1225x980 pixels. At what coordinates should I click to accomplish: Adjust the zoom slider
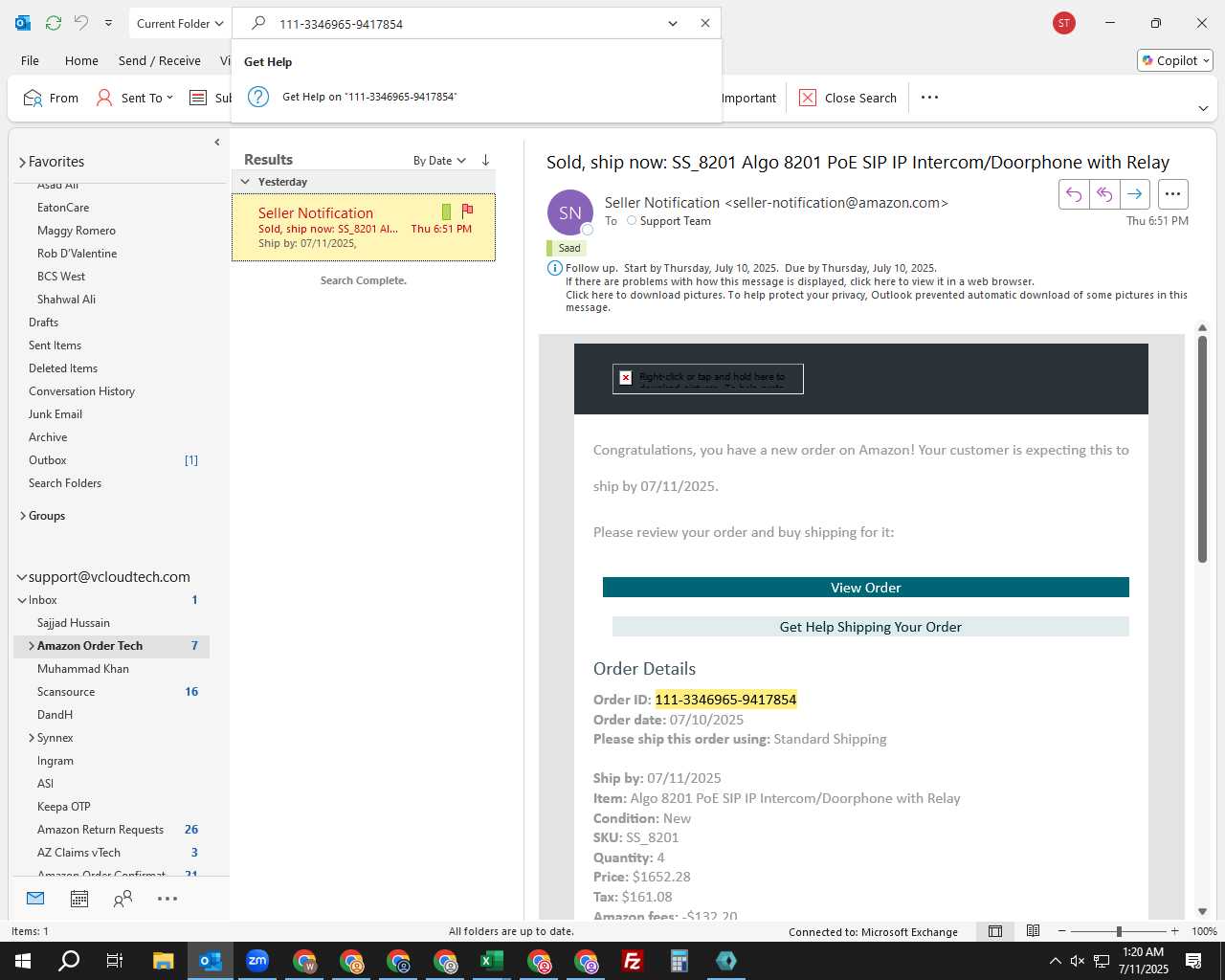click(x=1119, y=931)
